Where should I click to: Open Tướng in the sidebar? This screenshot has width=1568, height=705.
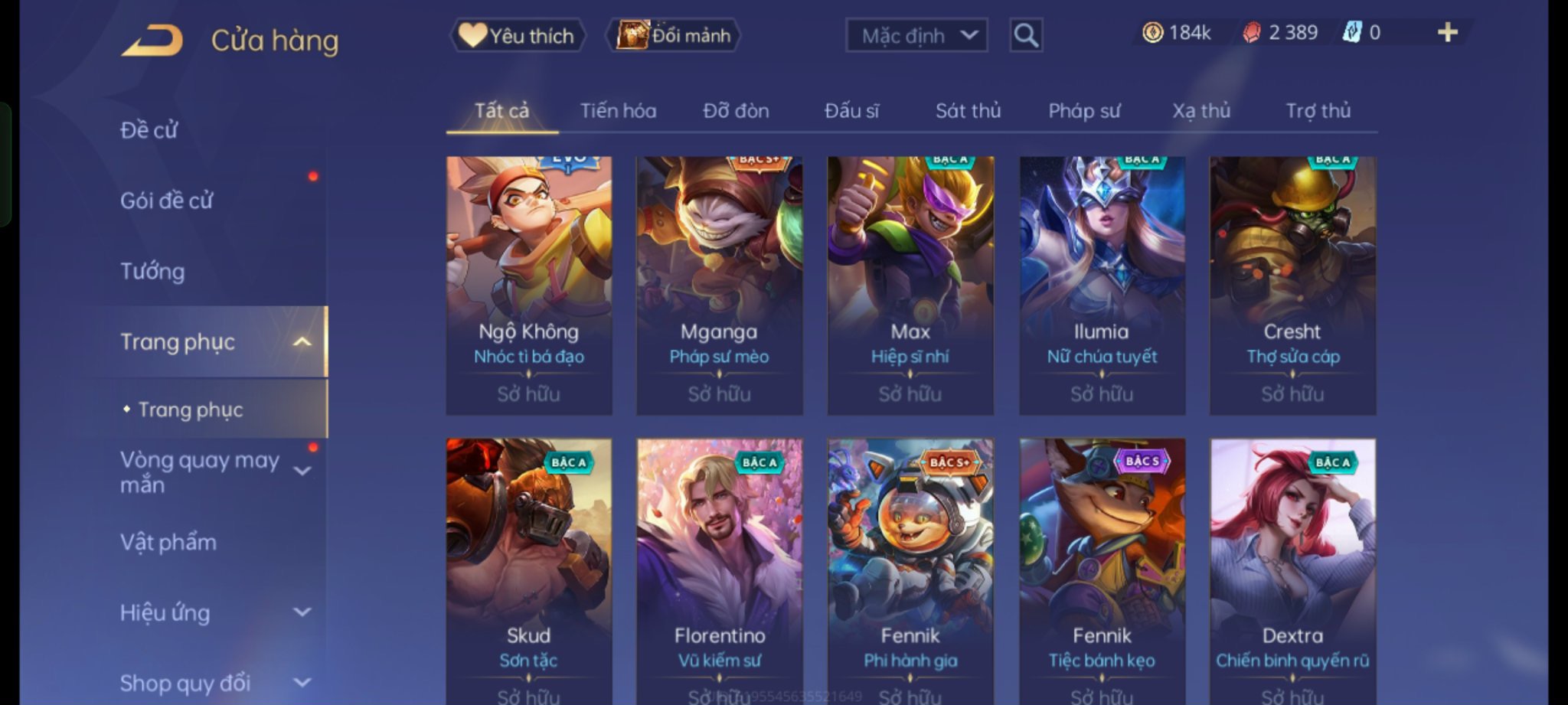(x=152, y=271)
